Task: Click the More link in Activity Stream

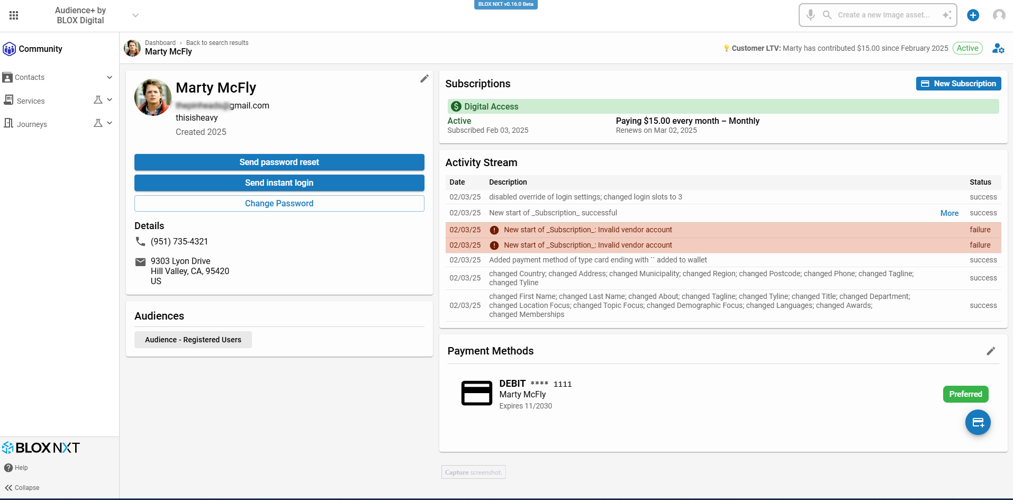Action: [949, 213]
